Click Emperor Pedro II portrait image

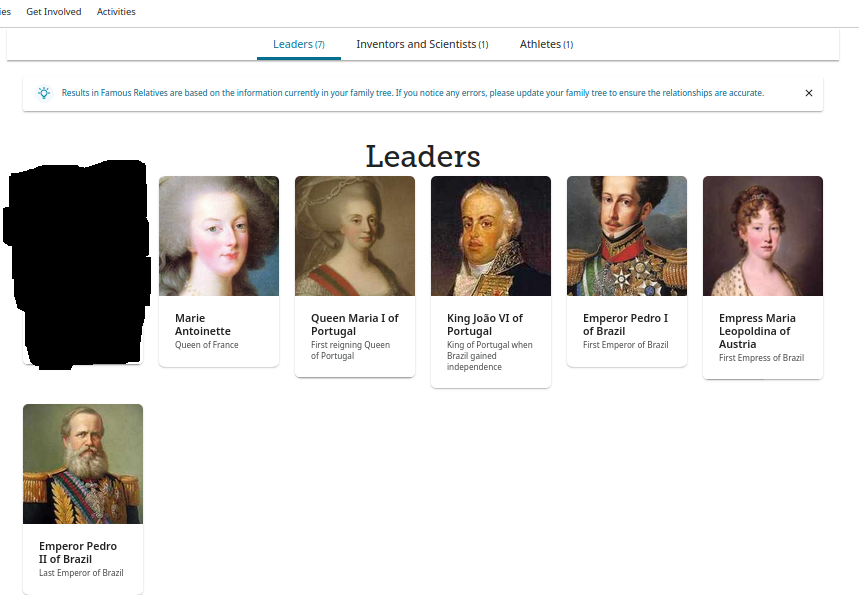[83, 464]
